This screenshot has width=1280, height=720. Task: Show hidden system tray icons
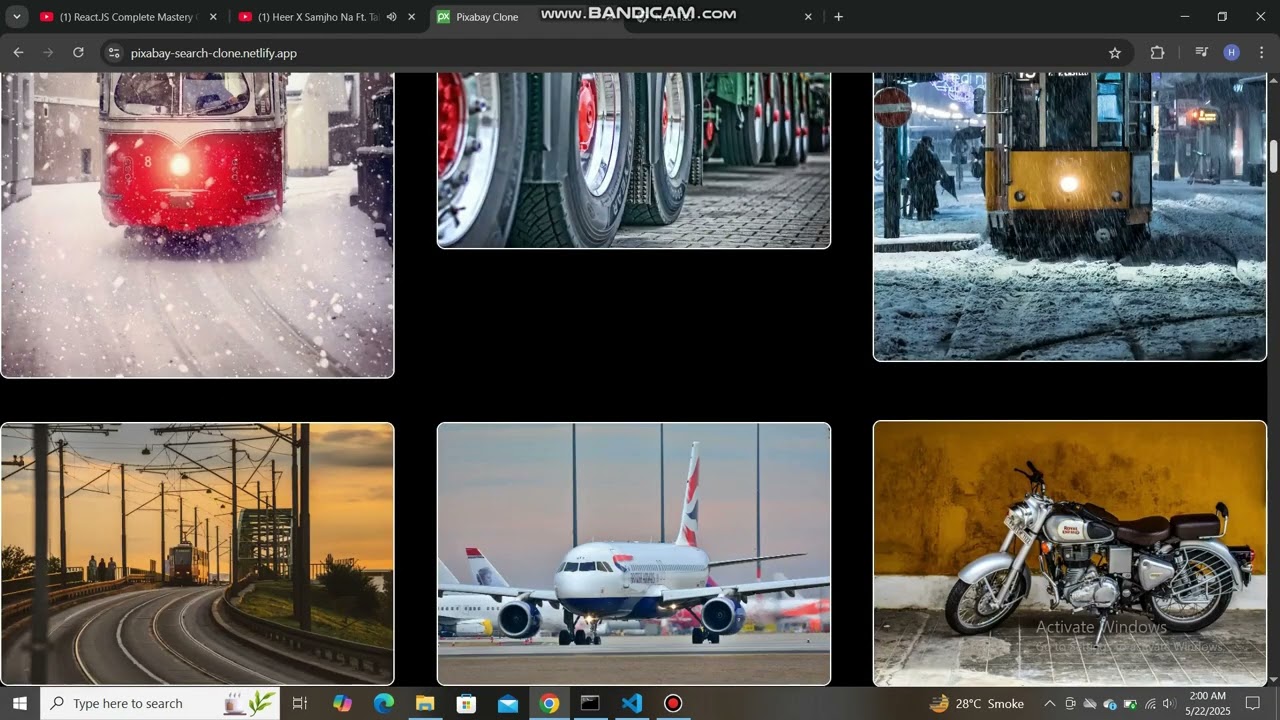[1049, 703]
